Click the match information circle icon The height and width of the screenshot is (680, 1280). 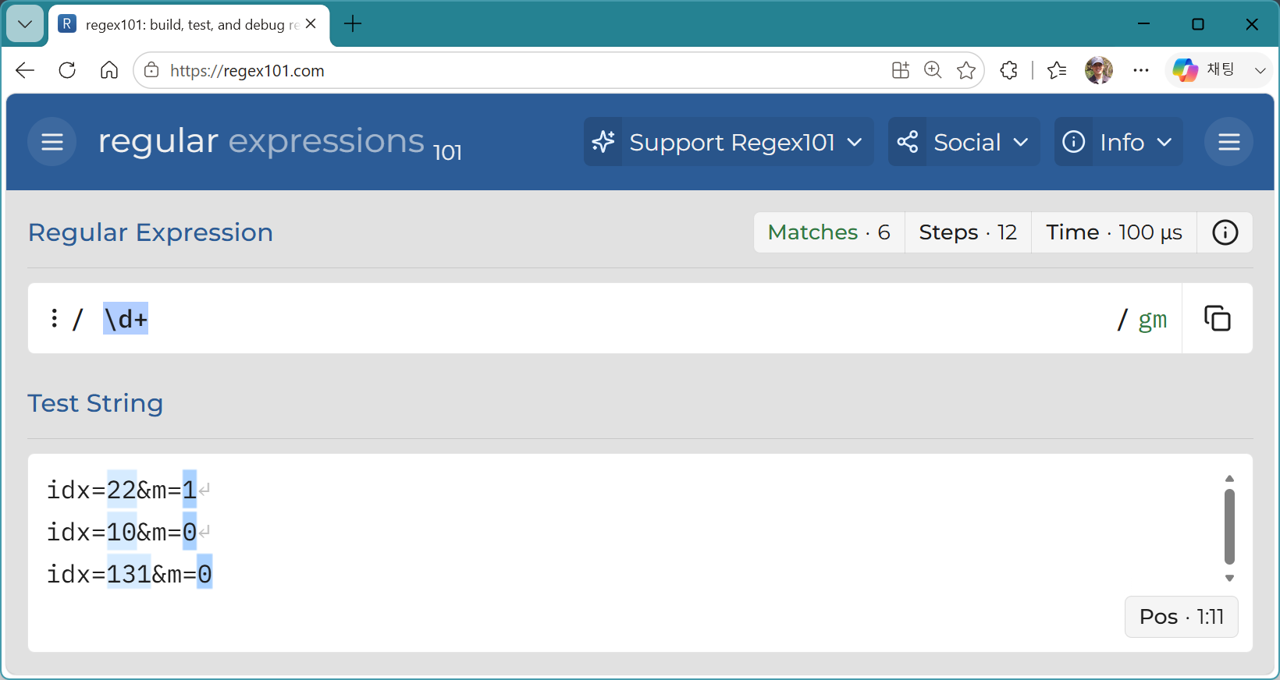tap(1225, 232)
